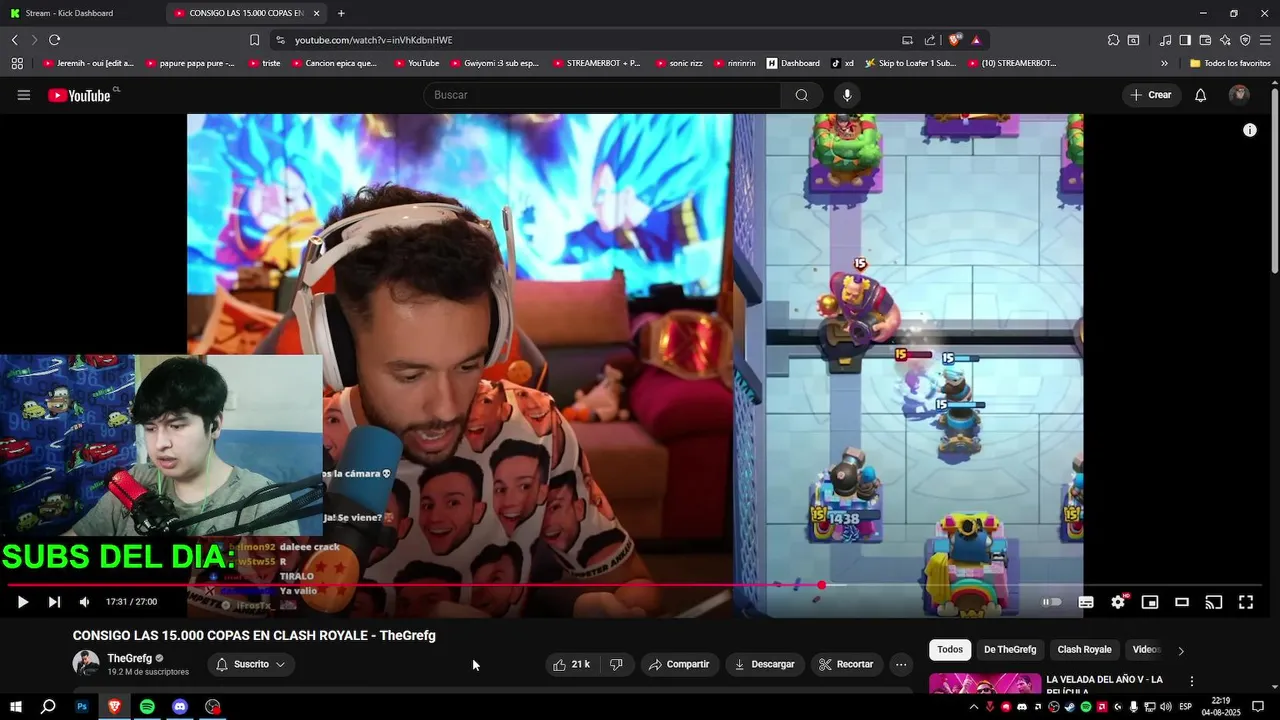Go to the YouTube home logo
The width and height of the screenshot is (1280, 720).
pos(80,95)
